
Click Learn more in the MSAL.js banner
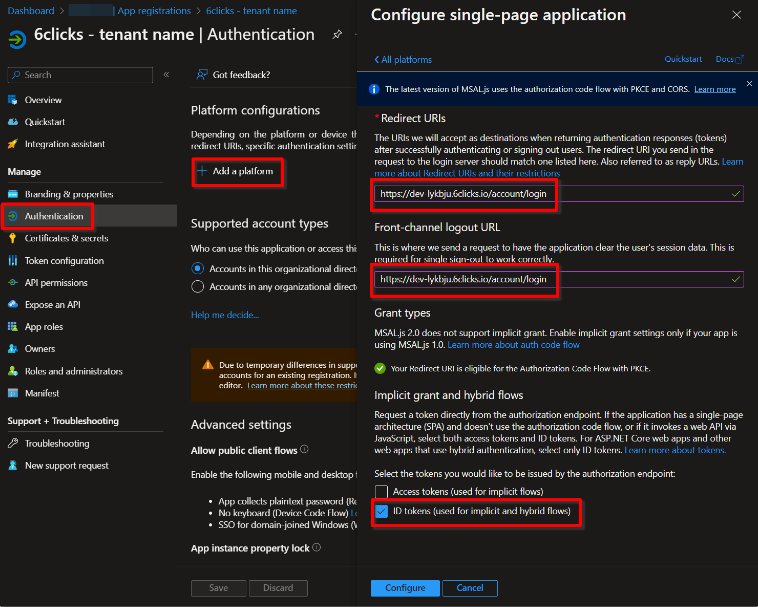click(x=715, y=89)
